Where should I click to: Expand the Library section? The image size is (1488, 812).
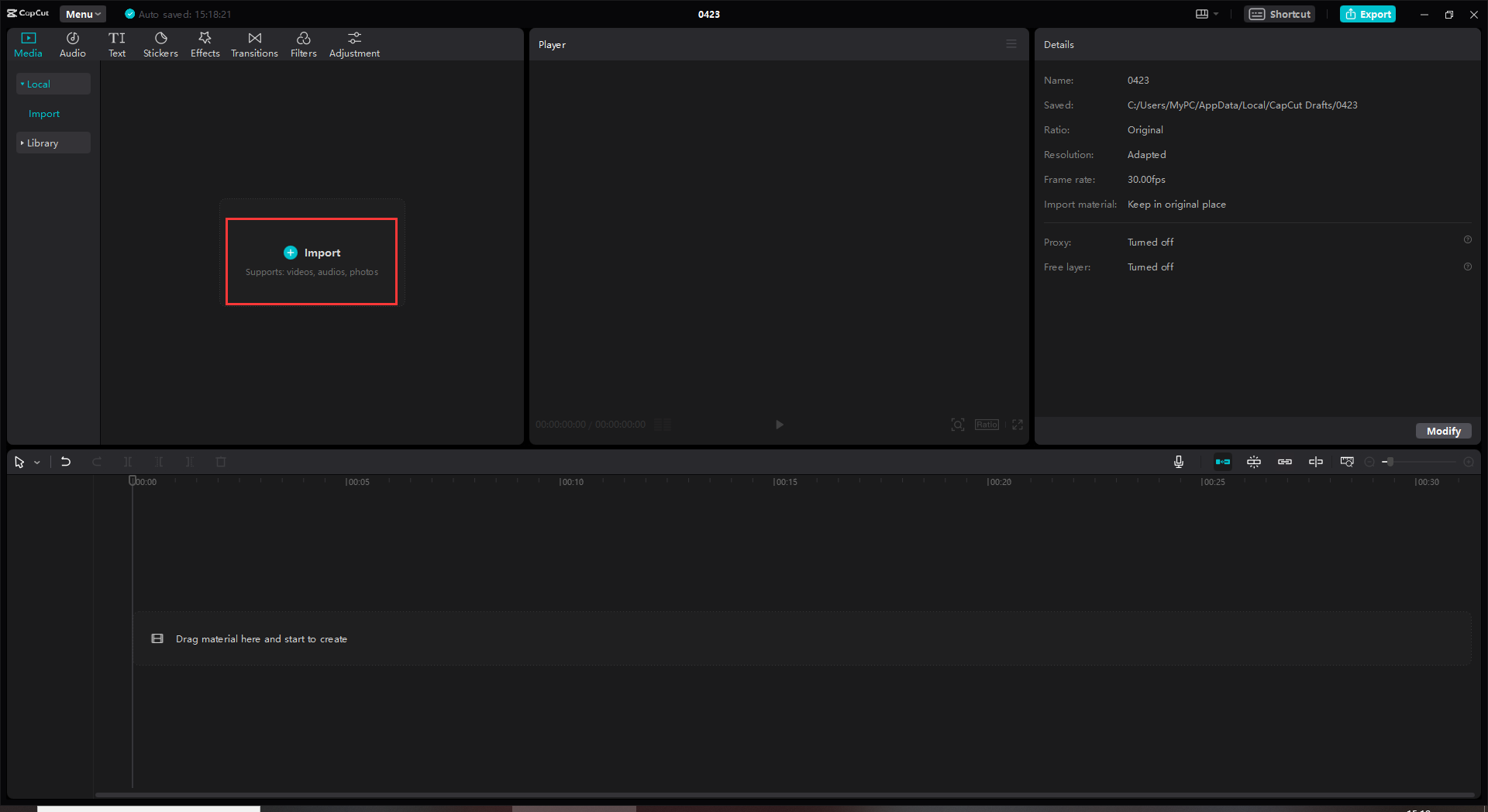click(x=43, y=143)
